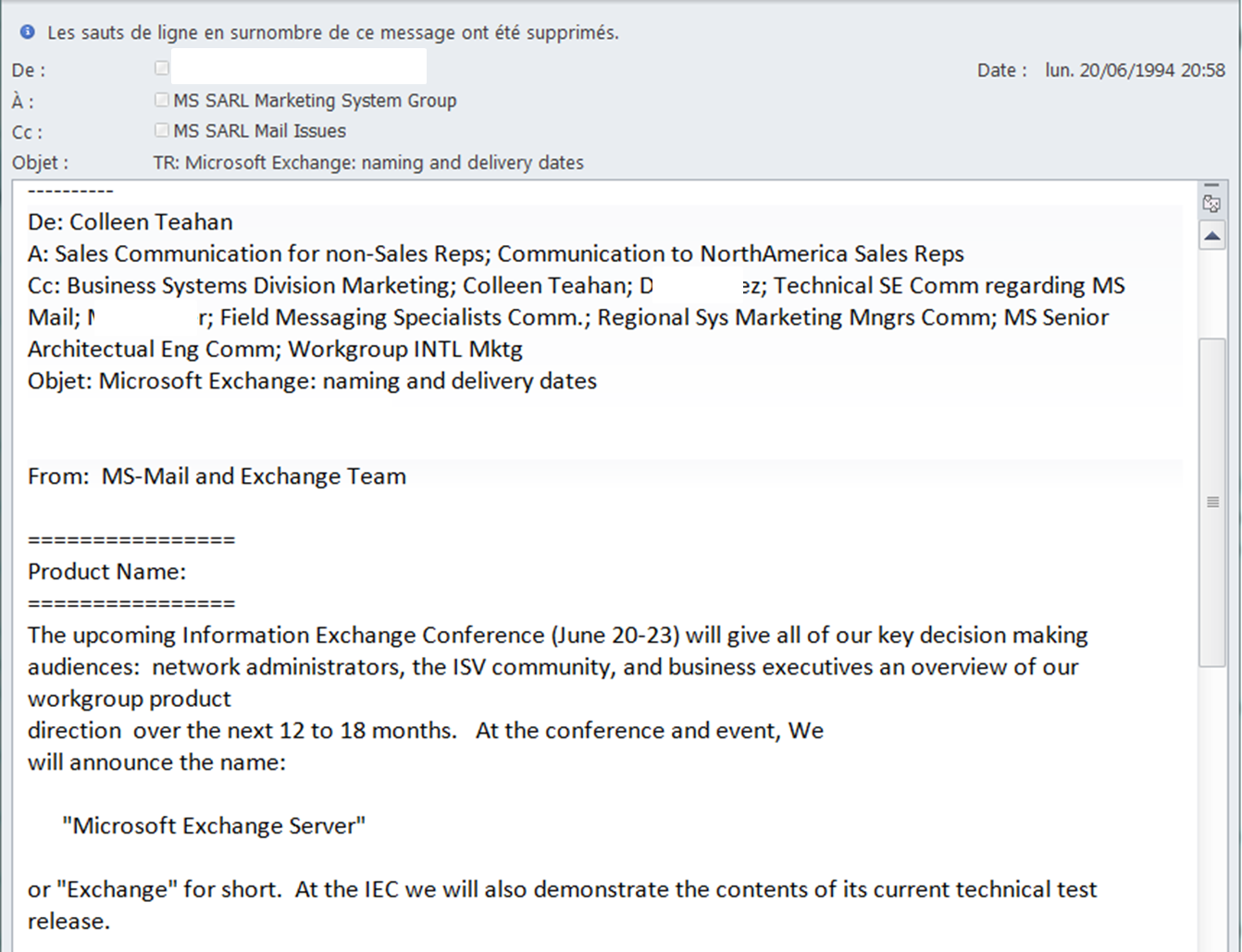This screenshot has width=1242, height=952.
Task: Click the "Microsoft Exchange Server" quoted name
Action: click(x=214, y=825)
